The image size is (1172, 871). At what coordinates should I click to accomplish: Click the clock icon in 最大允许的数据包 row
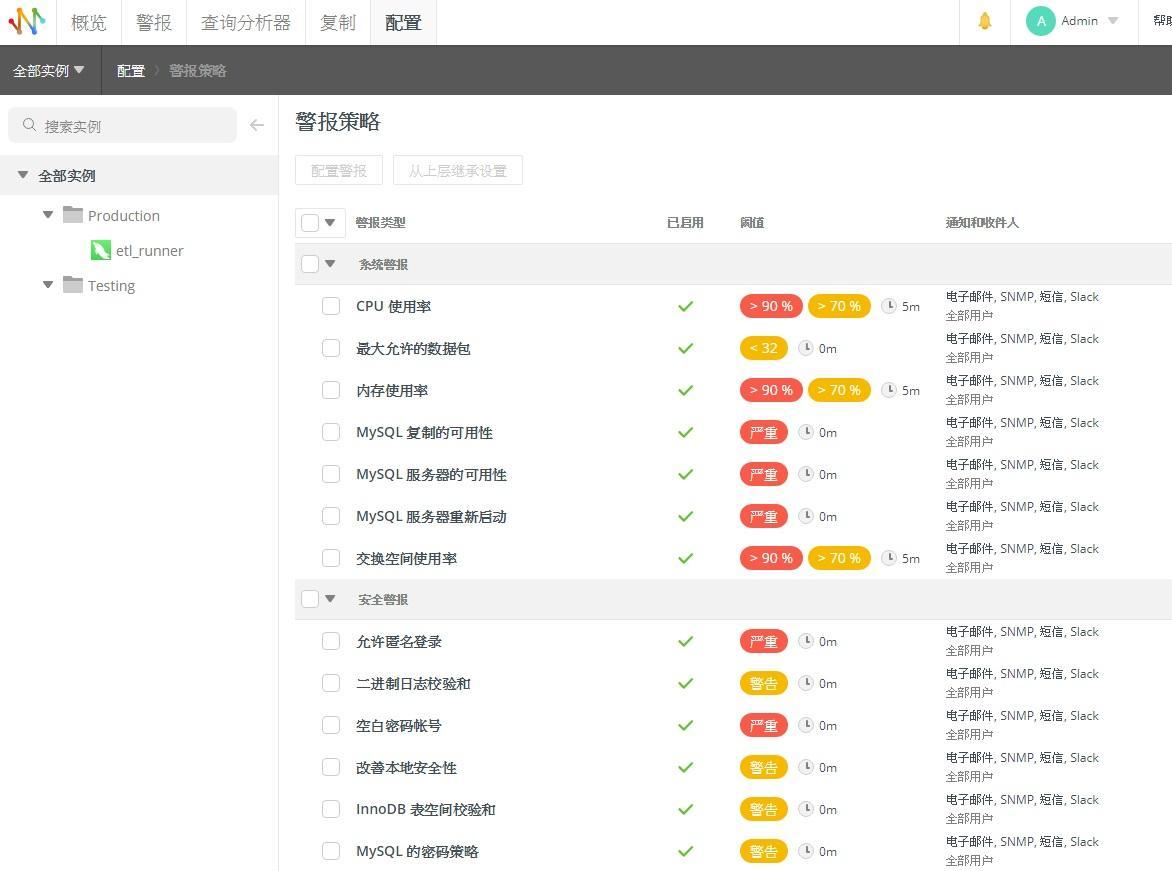point(806,348)
